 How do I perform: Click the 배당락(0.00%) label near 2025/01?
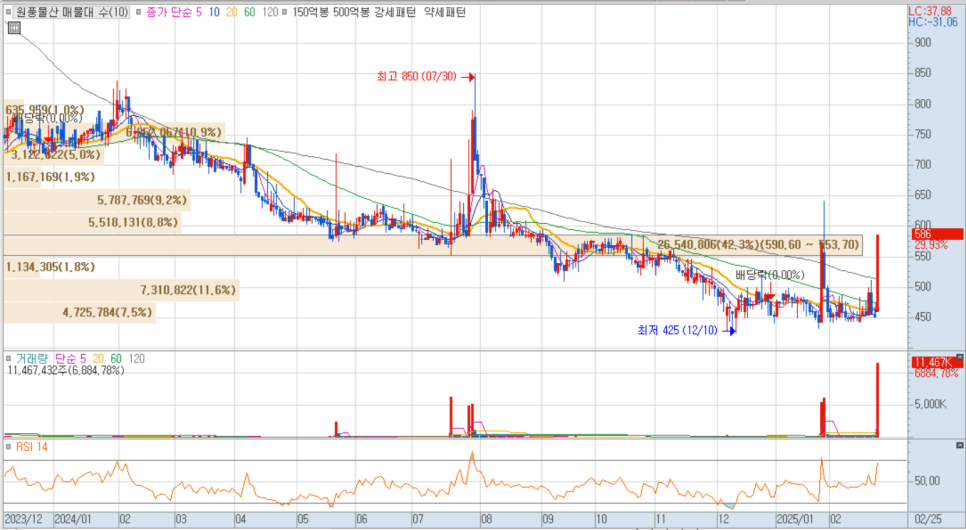(x=769, y=275)
